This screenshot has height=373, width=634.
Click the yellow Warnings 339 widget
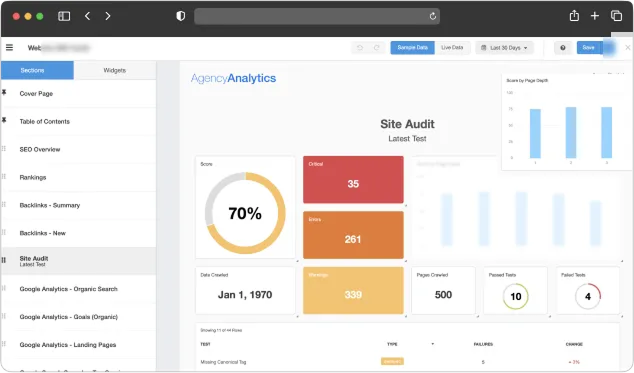click(x=353, y=290)
